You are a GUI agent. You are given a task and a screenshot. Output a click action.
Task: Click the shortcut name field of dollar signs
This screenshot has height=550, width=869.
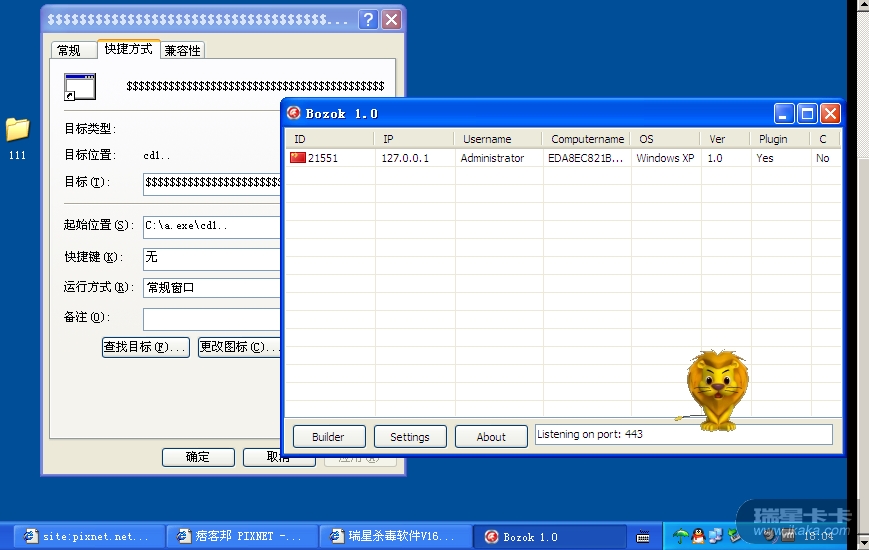(255, 86)
